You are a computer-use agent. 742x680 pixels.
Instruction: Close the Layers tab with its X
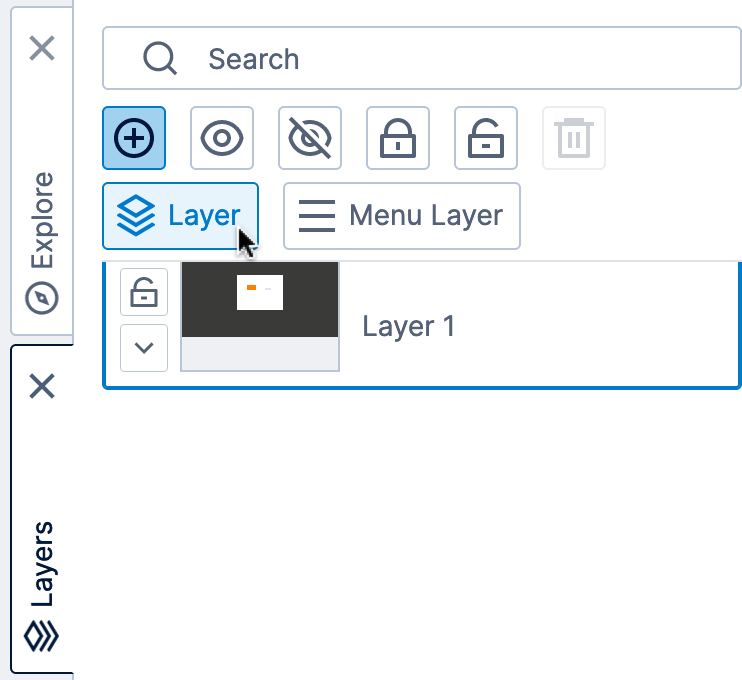coord(42,386)
